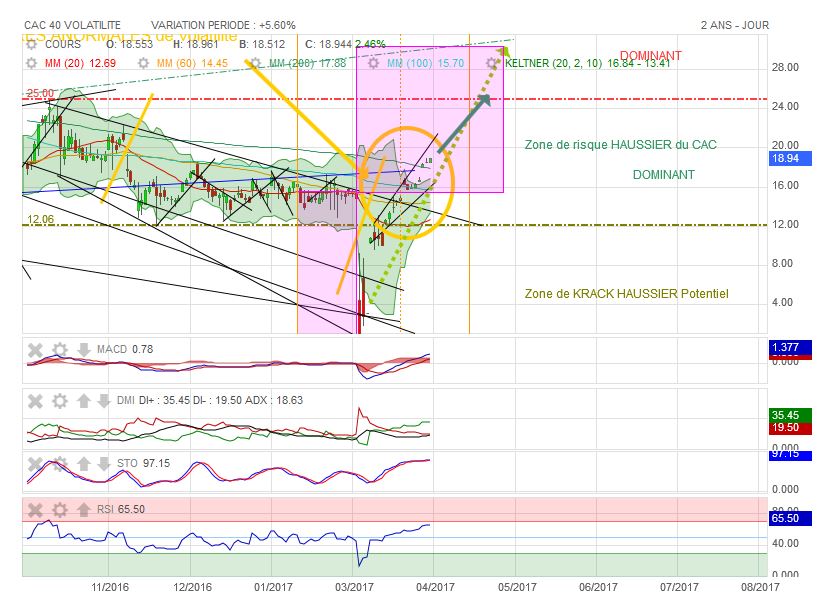Viewport: 825px width, 597px height.
Task: Click the "C: 18.944" close value
Action: [x=328, y=44]
